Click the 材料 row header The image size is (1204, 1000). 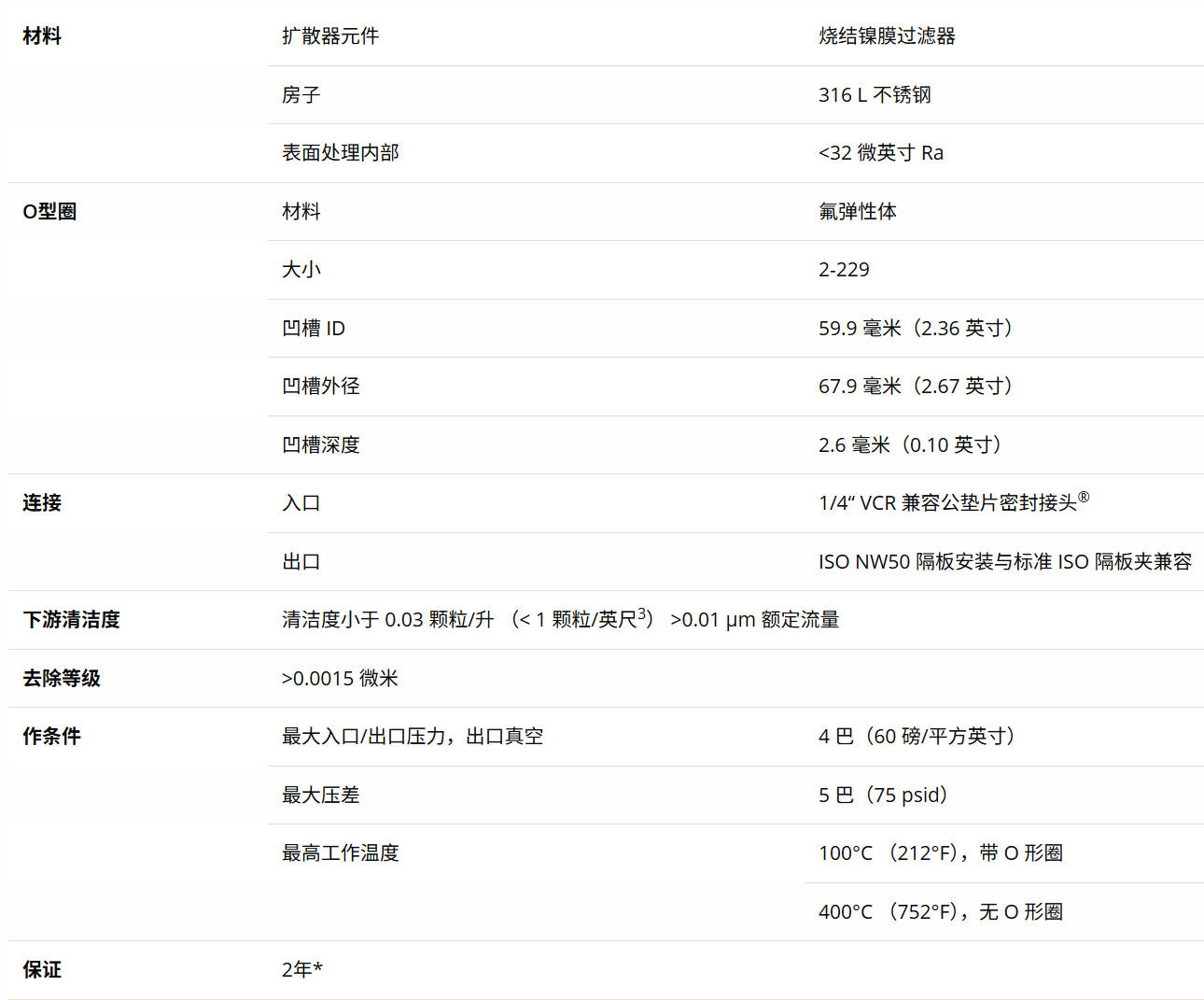click(x=42, y=36)
